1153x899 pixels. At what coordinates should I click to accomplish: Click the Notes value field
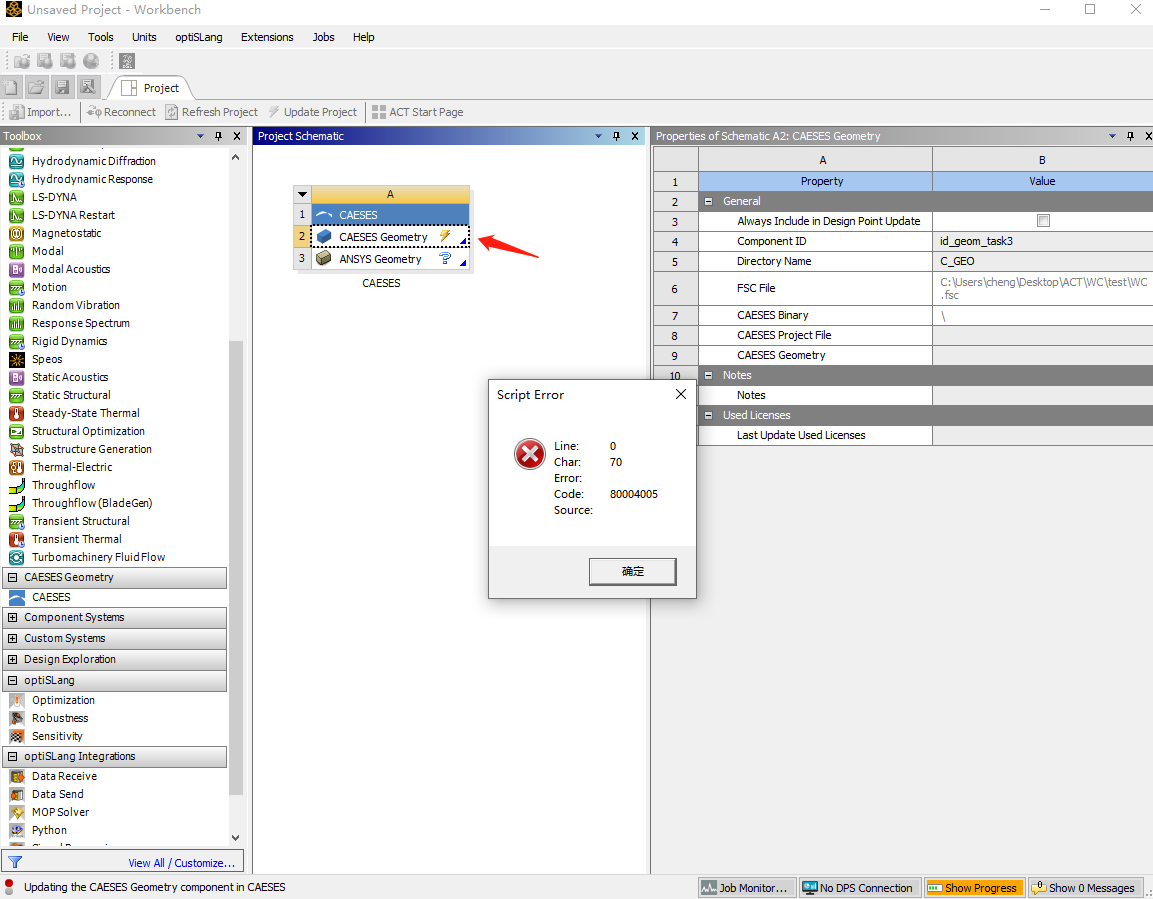point(1042,395)
